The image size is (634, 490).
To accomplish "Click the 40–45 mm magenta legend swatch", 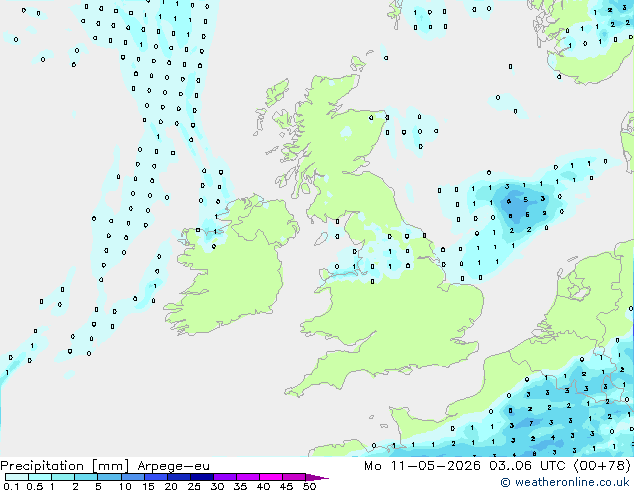I will pos(271,477).
